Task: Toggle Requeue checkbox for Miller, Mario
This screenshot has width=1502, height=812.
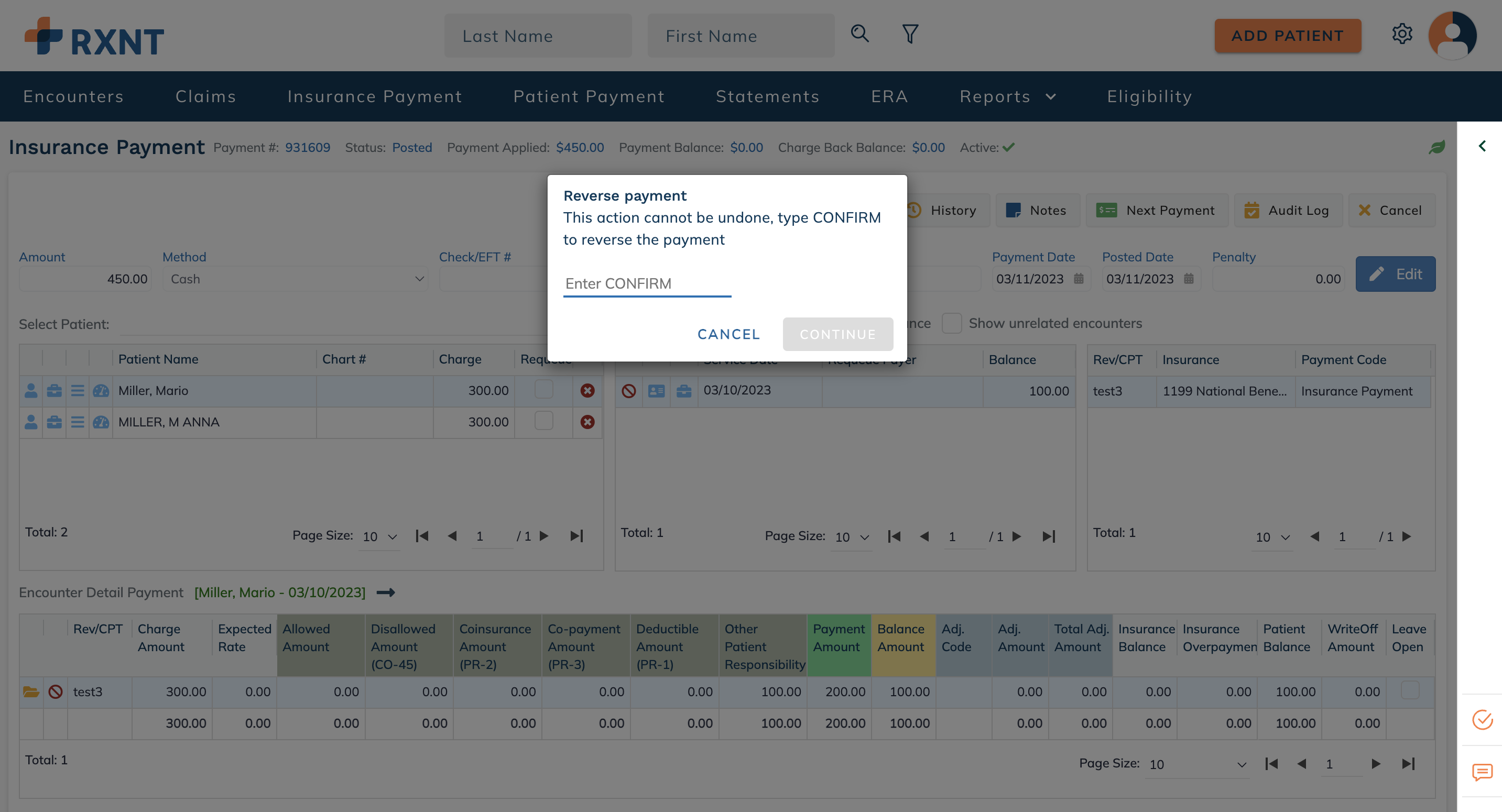Action: [x=543, y=389]
